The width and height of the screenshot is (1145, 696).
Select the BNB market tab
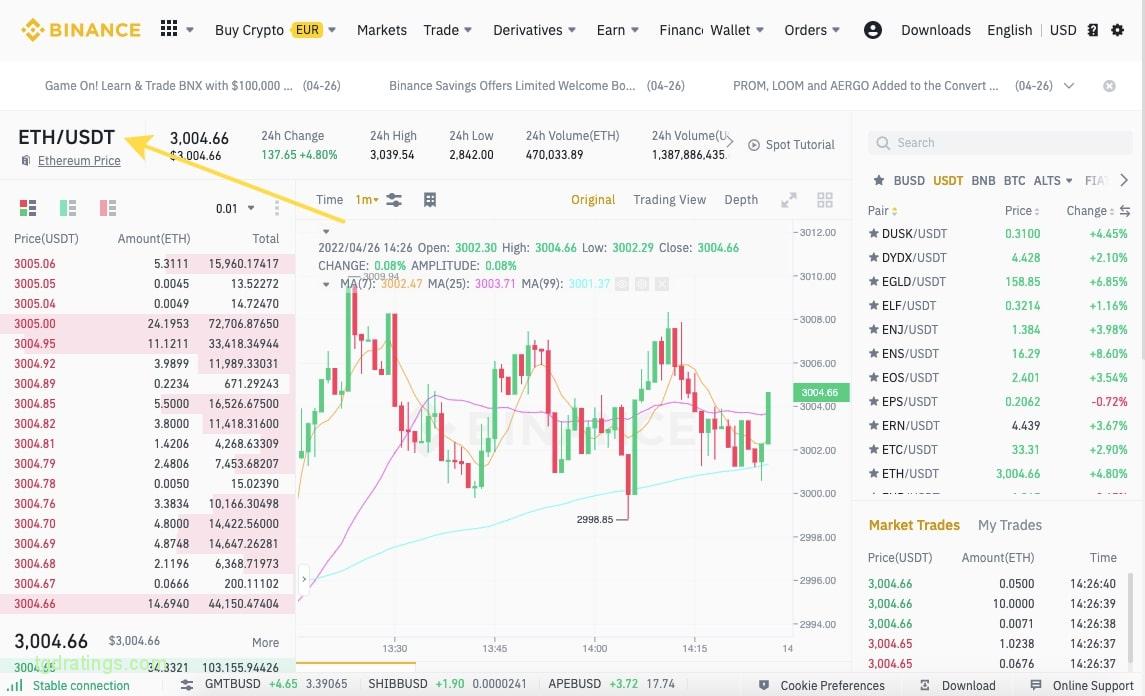[983, 180]
